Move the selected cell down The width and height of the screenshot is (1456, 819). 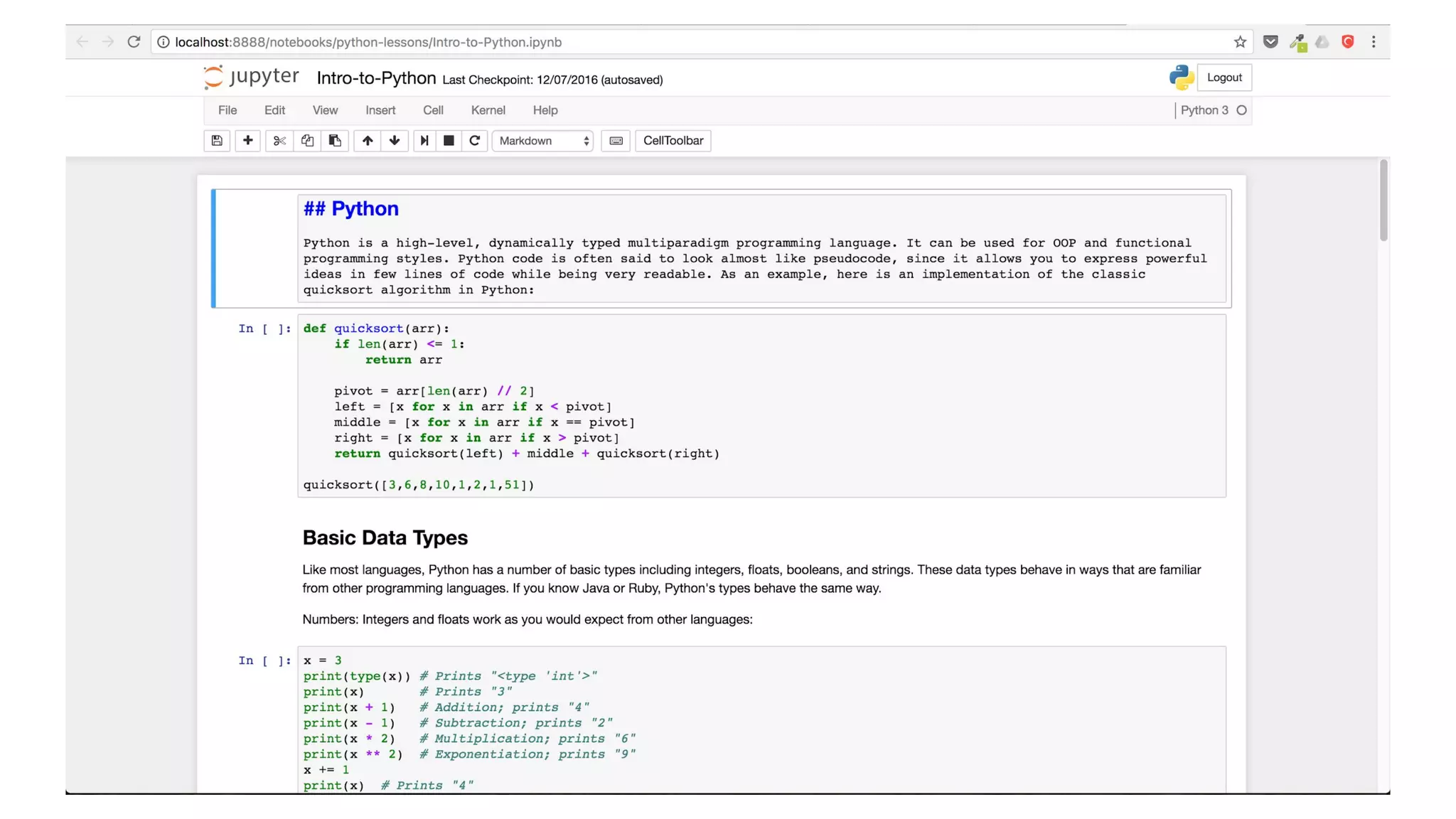tap(395, 141)
